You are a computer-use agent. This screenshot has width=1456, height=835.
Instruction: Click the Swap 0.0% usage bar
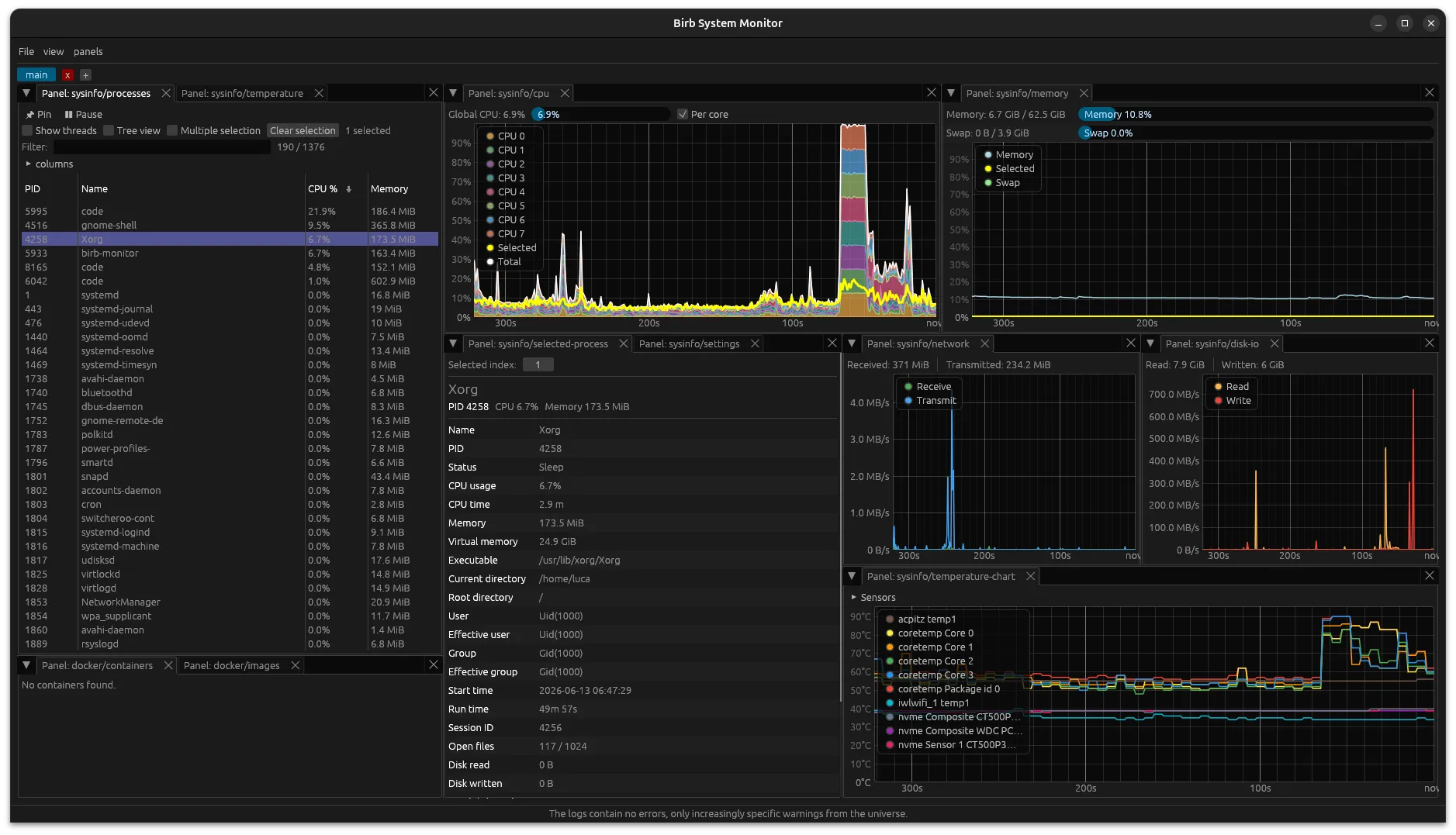coord(1256,133)
